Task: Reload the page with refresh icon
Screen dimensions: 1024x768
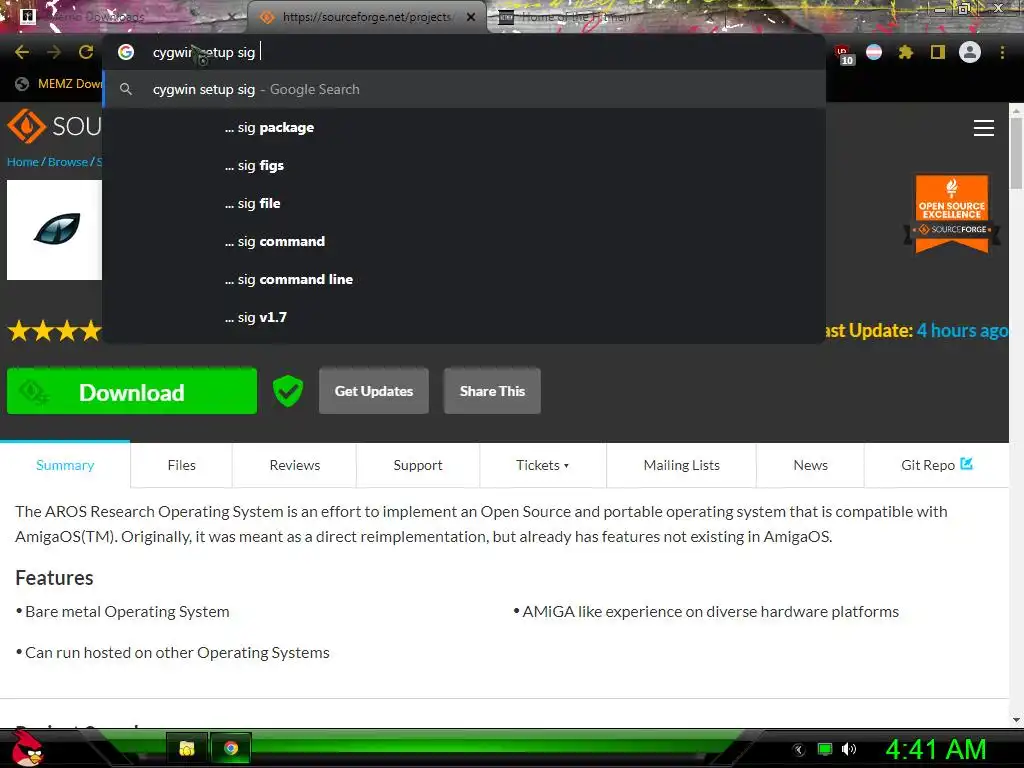Action: coord(86,52)
